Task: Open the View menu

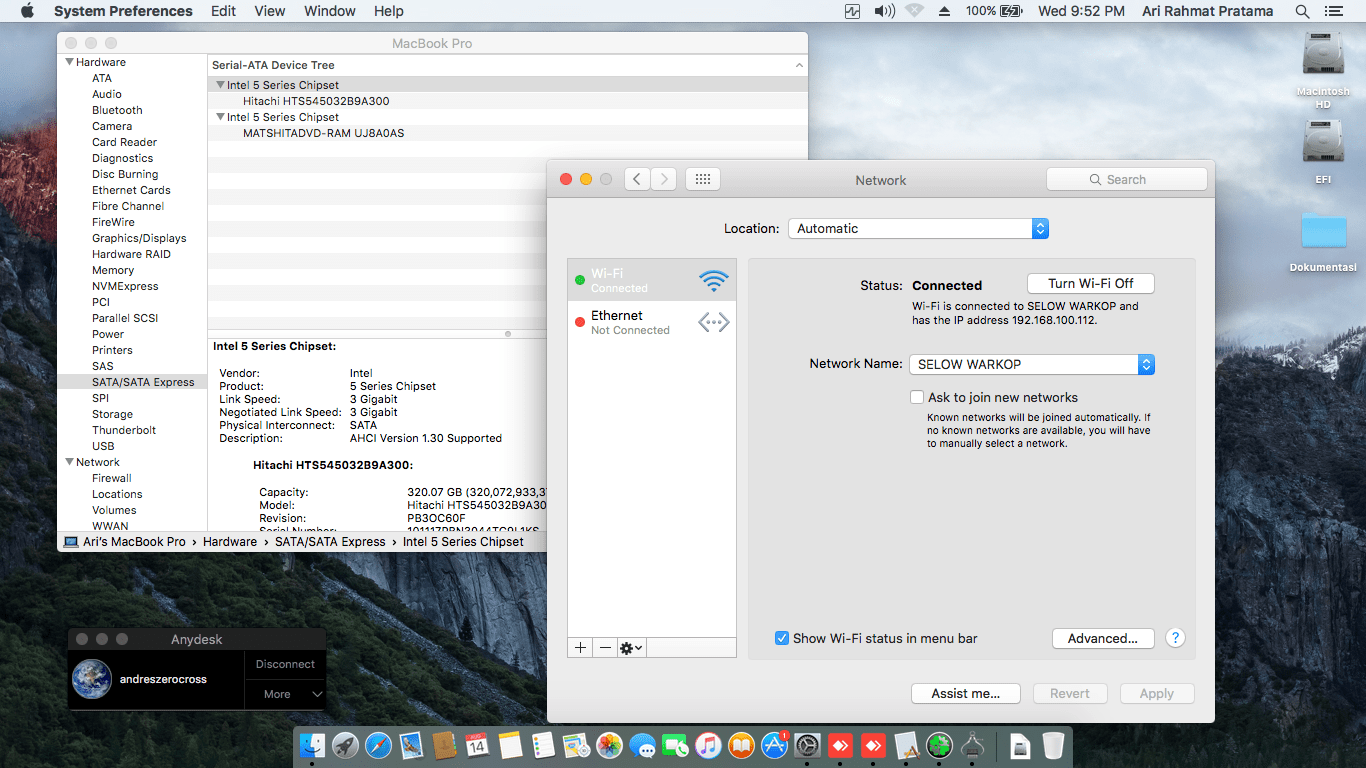Action: click(270, 11)
